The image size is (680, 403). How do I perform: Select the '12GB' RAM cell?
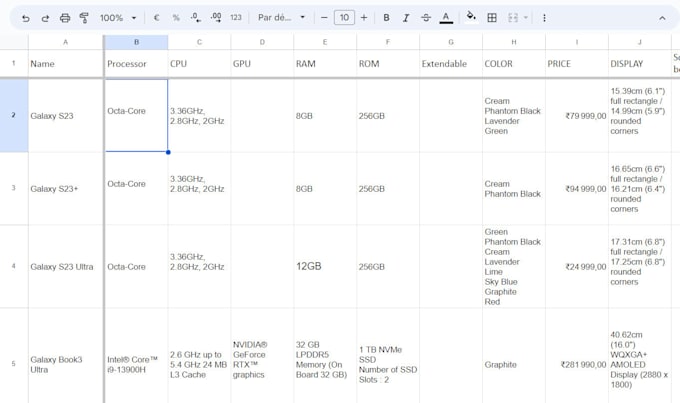tap(325, 266)
